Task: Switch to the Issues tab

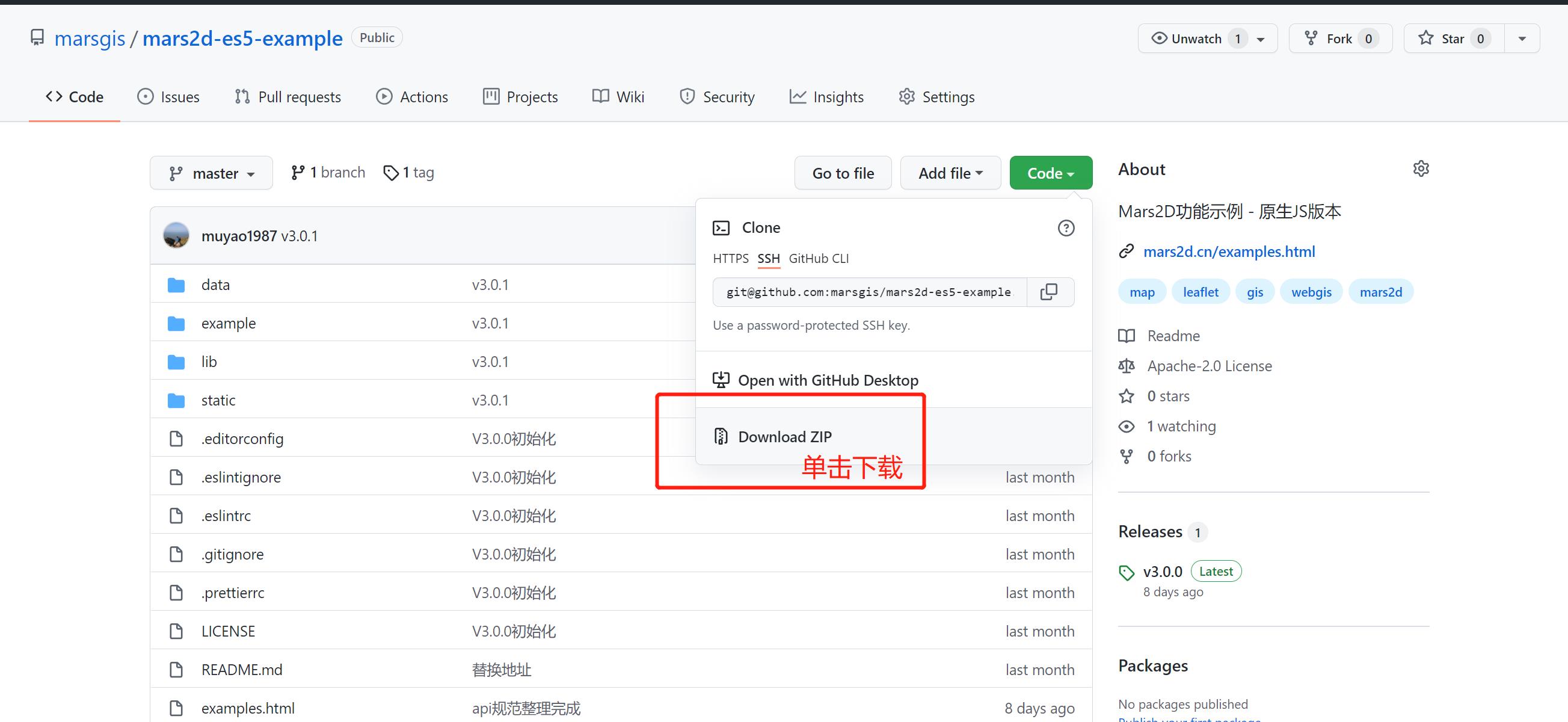Action: point(168,97)
